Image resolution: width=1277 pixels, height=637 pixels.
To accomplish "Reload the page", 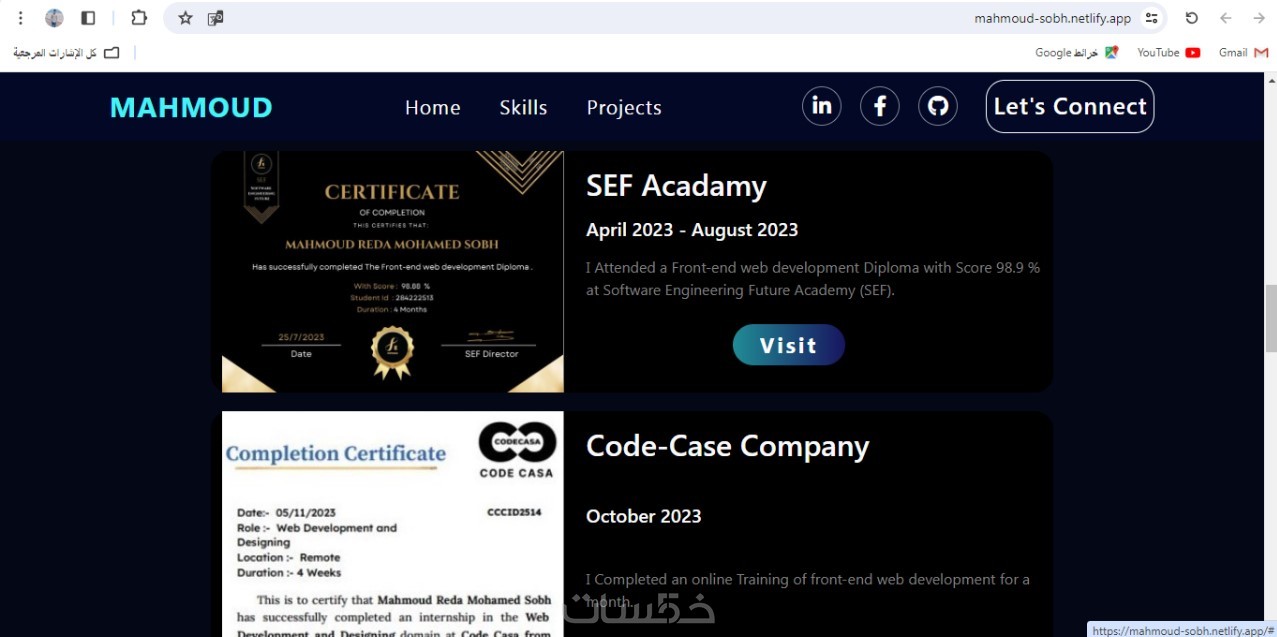I will (1191, 18).
